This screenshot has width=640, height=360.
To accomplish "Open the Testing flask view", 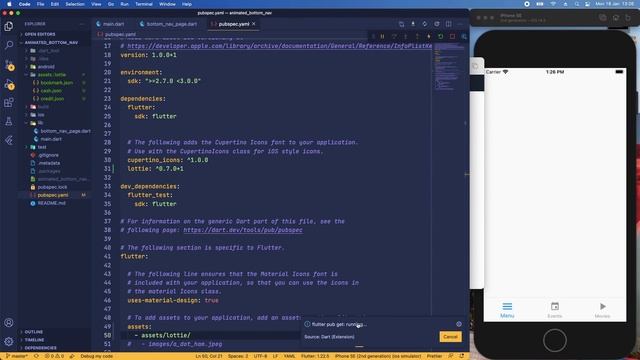I will [9, 121].
